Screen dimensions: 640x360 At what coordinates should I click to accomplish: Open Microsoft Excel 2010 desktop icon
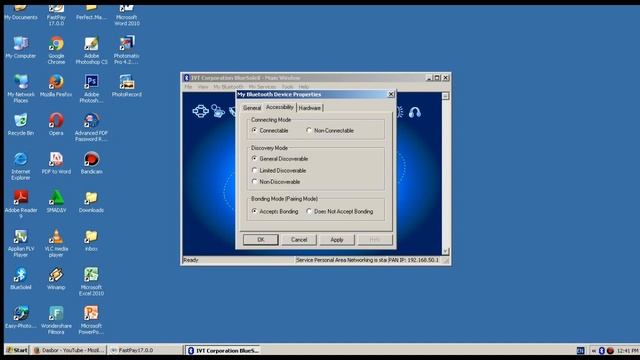click(91, 281)
